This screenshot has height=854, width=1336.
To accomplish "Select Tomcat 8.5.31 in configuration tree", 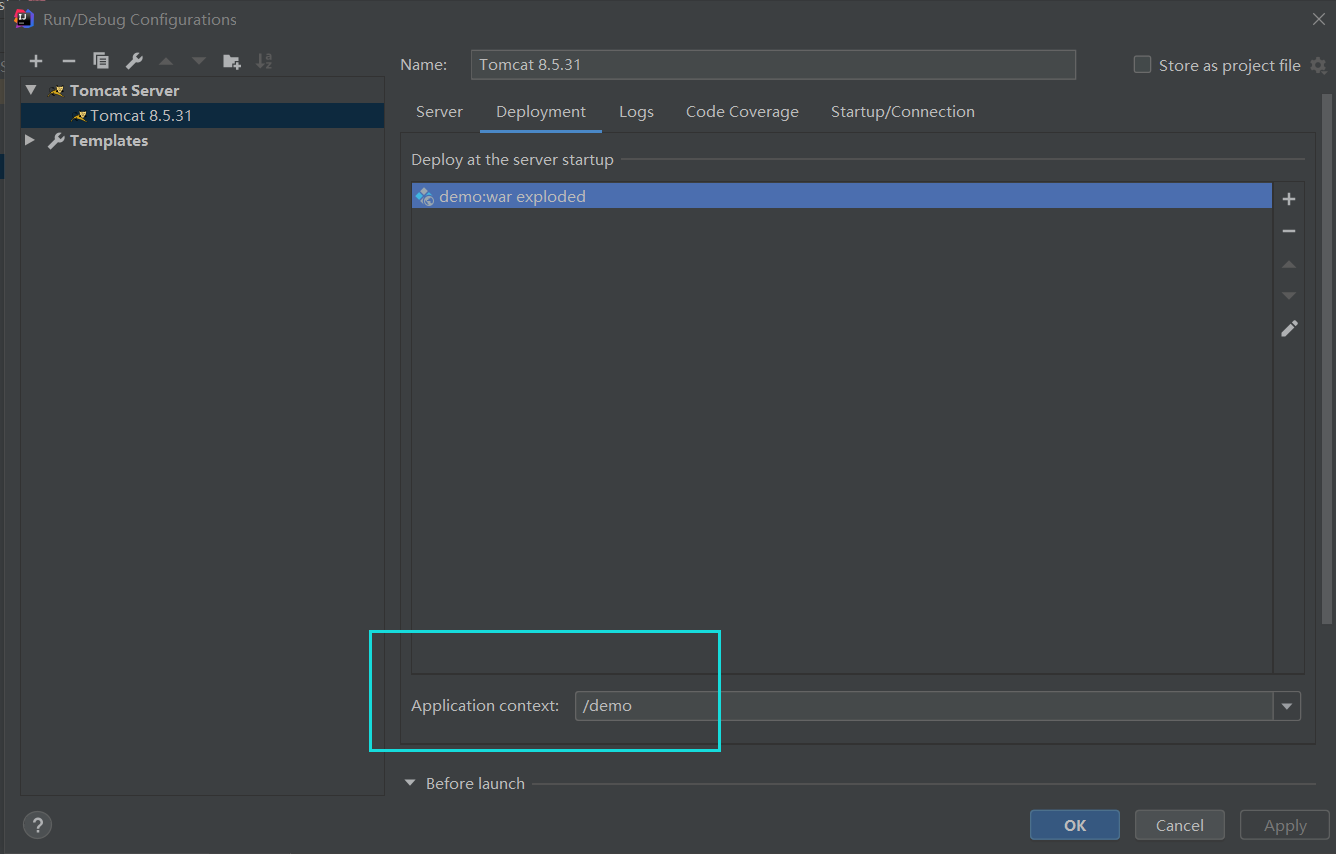I will (202, 115).
